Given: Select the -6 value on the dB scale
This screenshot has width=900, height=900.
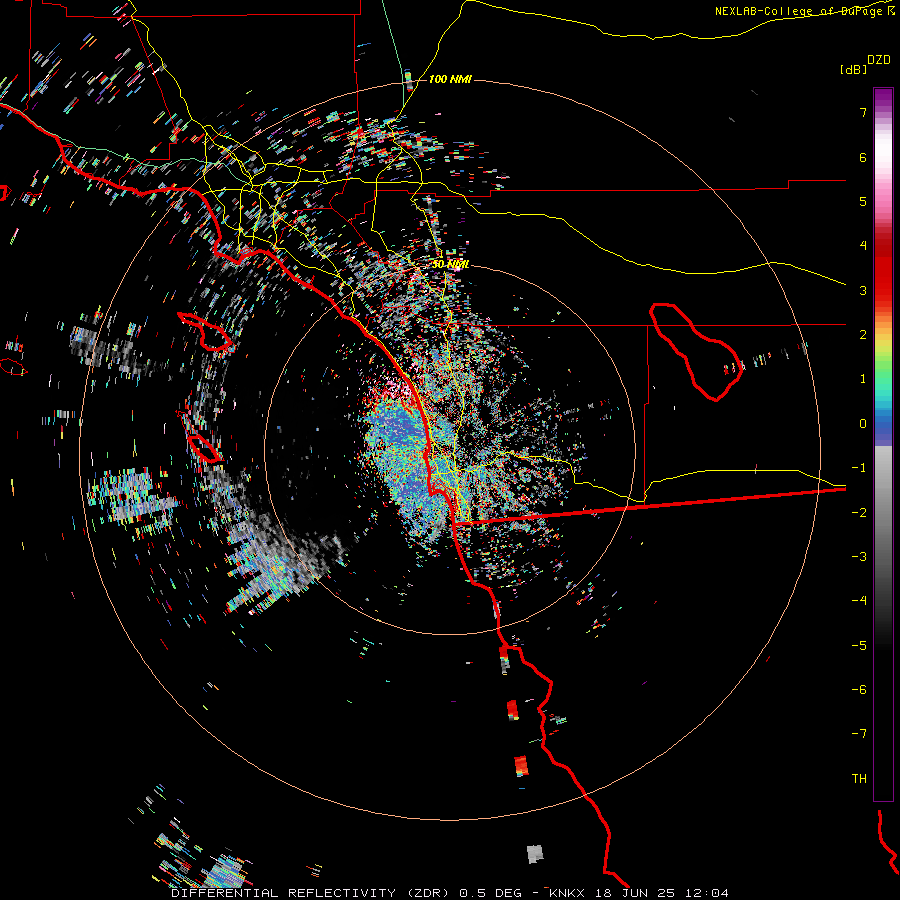Looking at the screenshot, I should click(859, 690).
